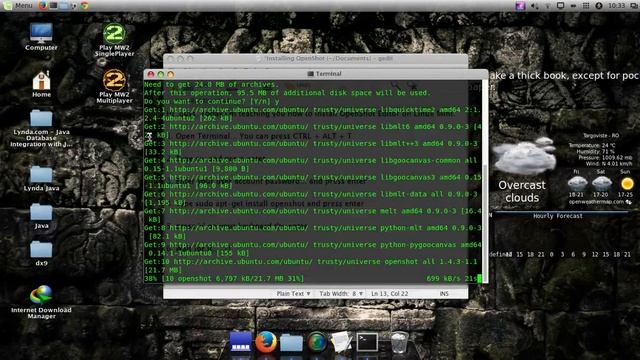Screen dimensions: 640x360
Task: Click the Hourly Forecast label
Action: coord(558,216)
